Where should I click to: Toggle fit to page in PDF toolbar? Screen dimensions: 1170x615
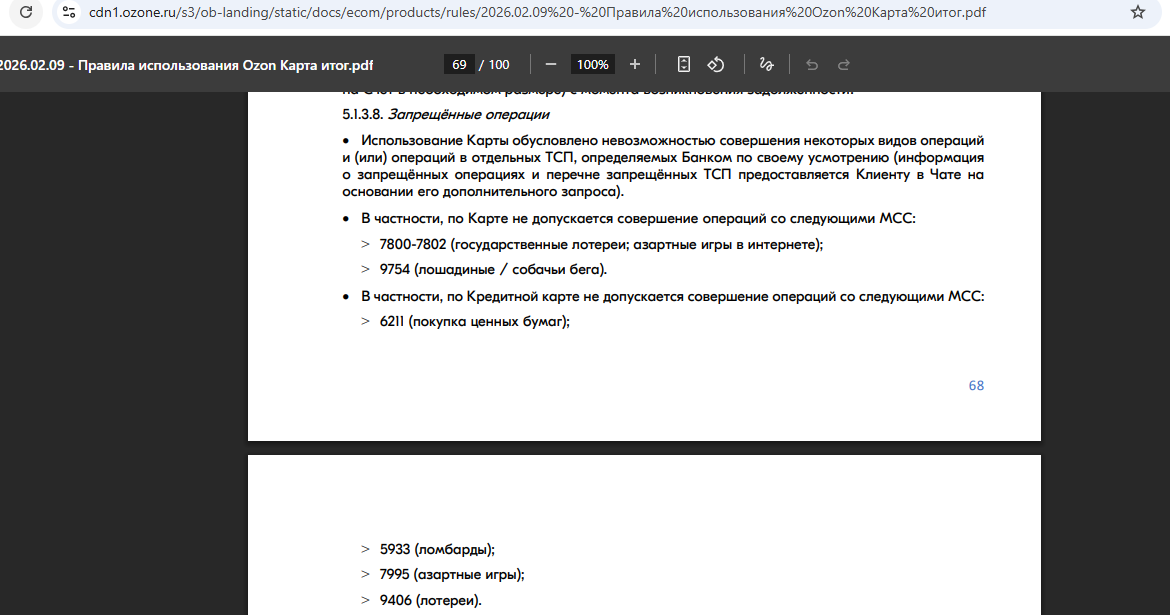click(684, 64)
